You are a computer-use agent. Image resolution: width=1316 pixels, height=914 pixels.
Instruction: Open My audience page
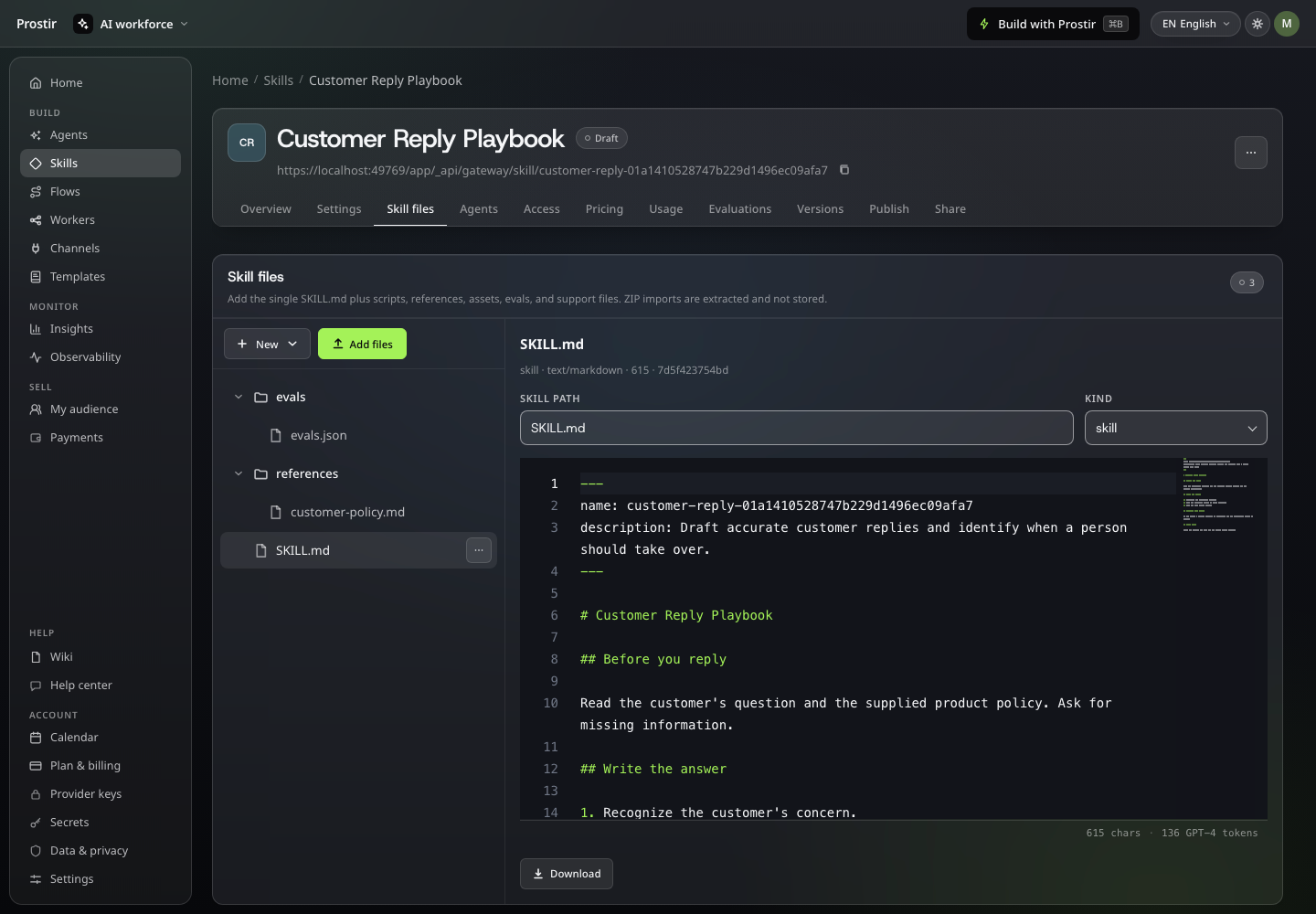[101, 409]
